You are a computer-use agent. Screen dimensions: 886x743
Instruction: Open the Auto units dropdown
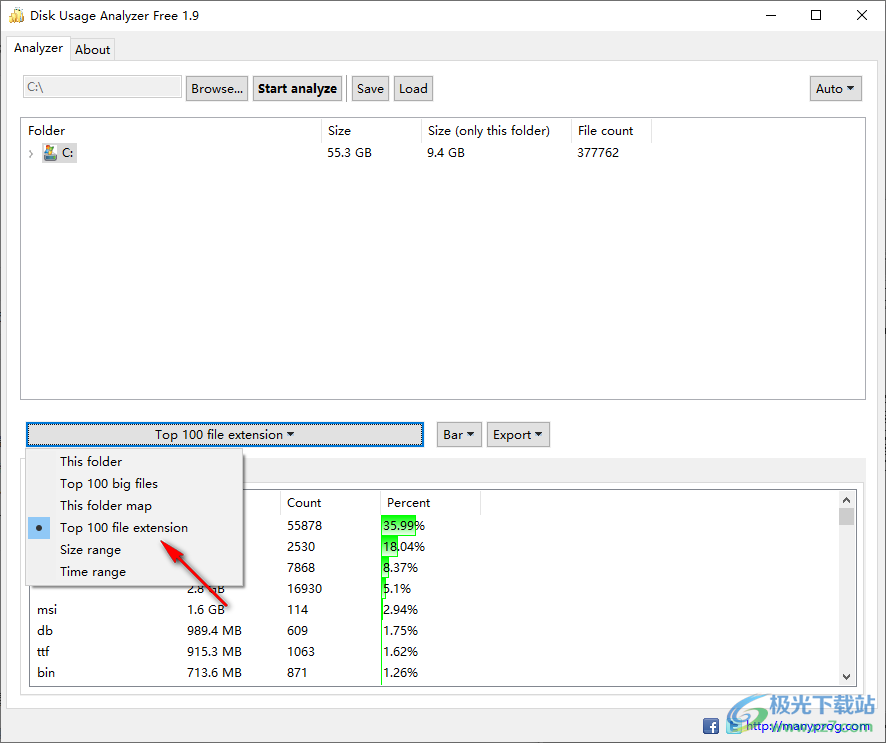pos(835,89)
